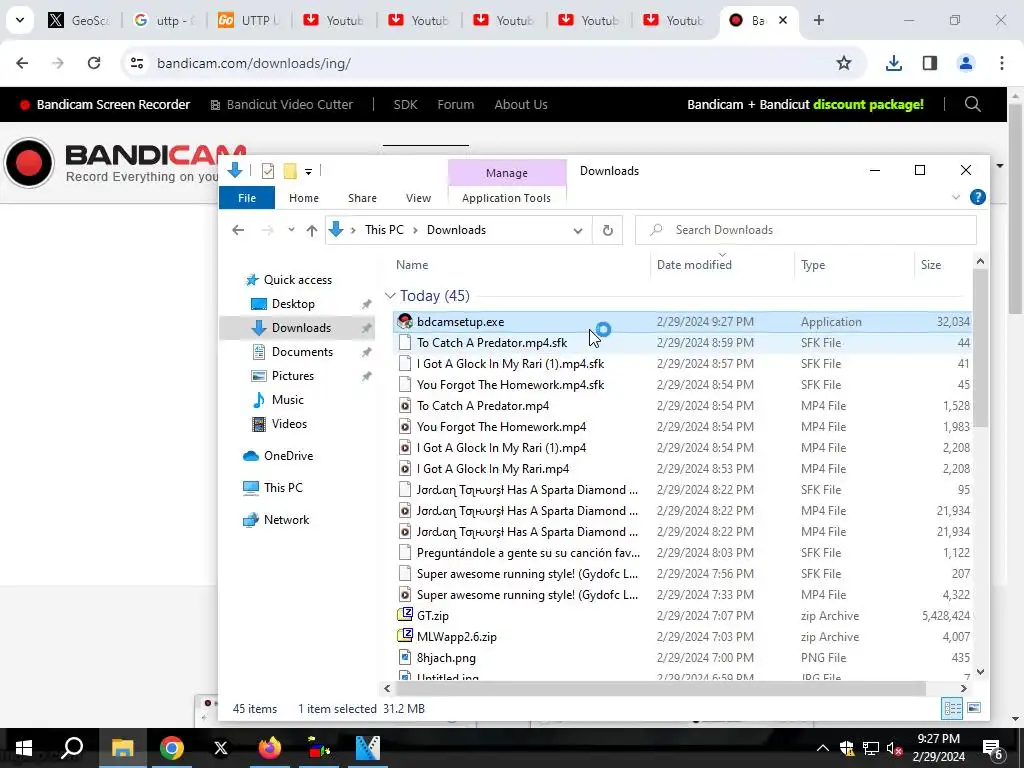
Task: Click File Explorer taskbar icon
Action: coord(122,748)
